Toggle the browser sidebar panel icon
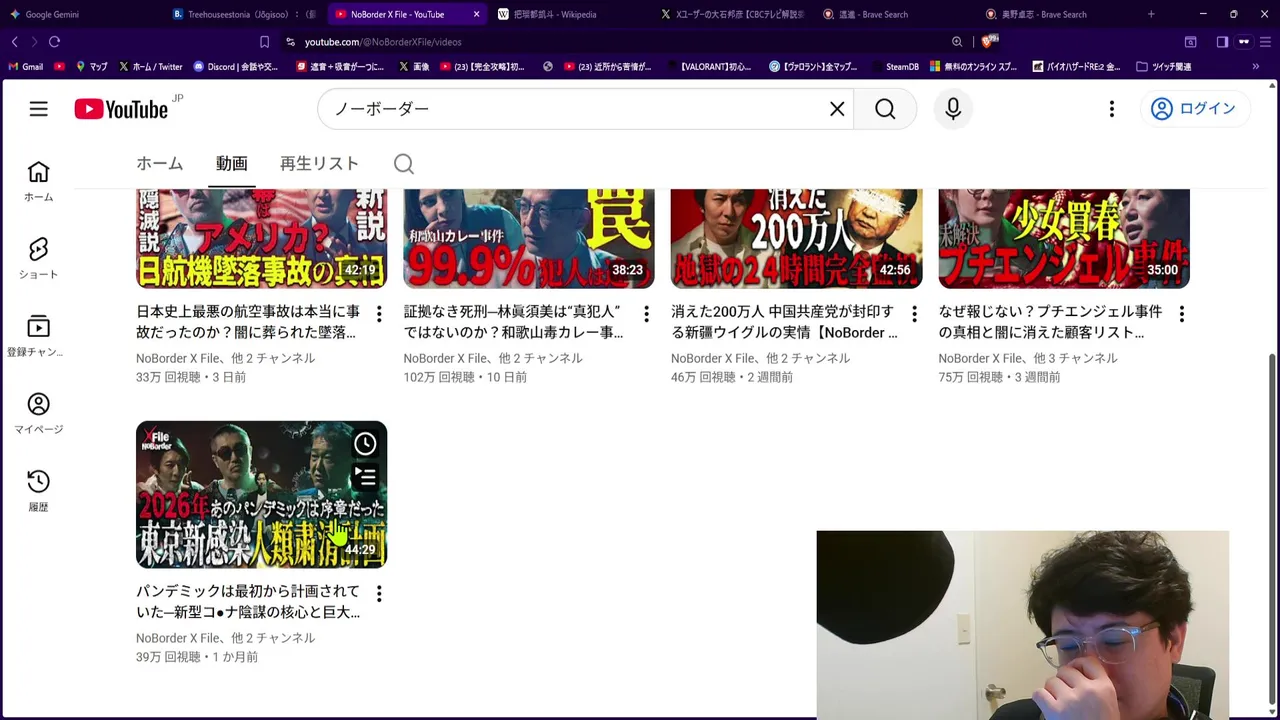The height and width of the screenshot is (720, 1280). click(1222, 42)
